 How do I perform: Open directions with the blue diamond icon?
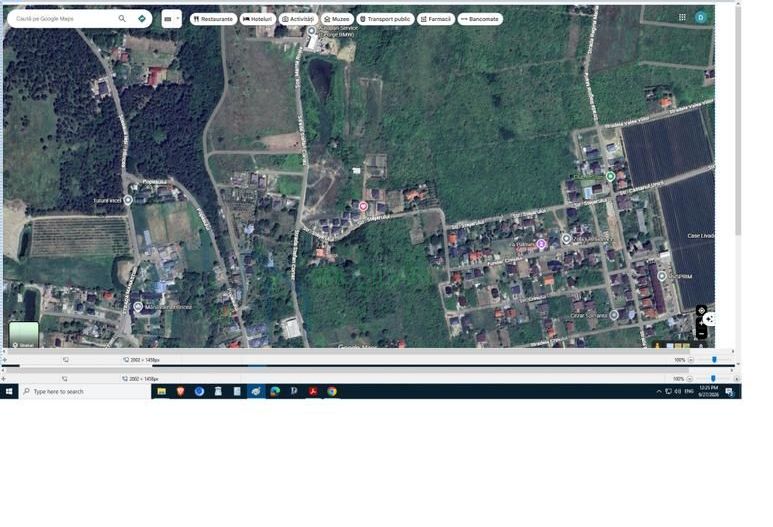(142, 19)
